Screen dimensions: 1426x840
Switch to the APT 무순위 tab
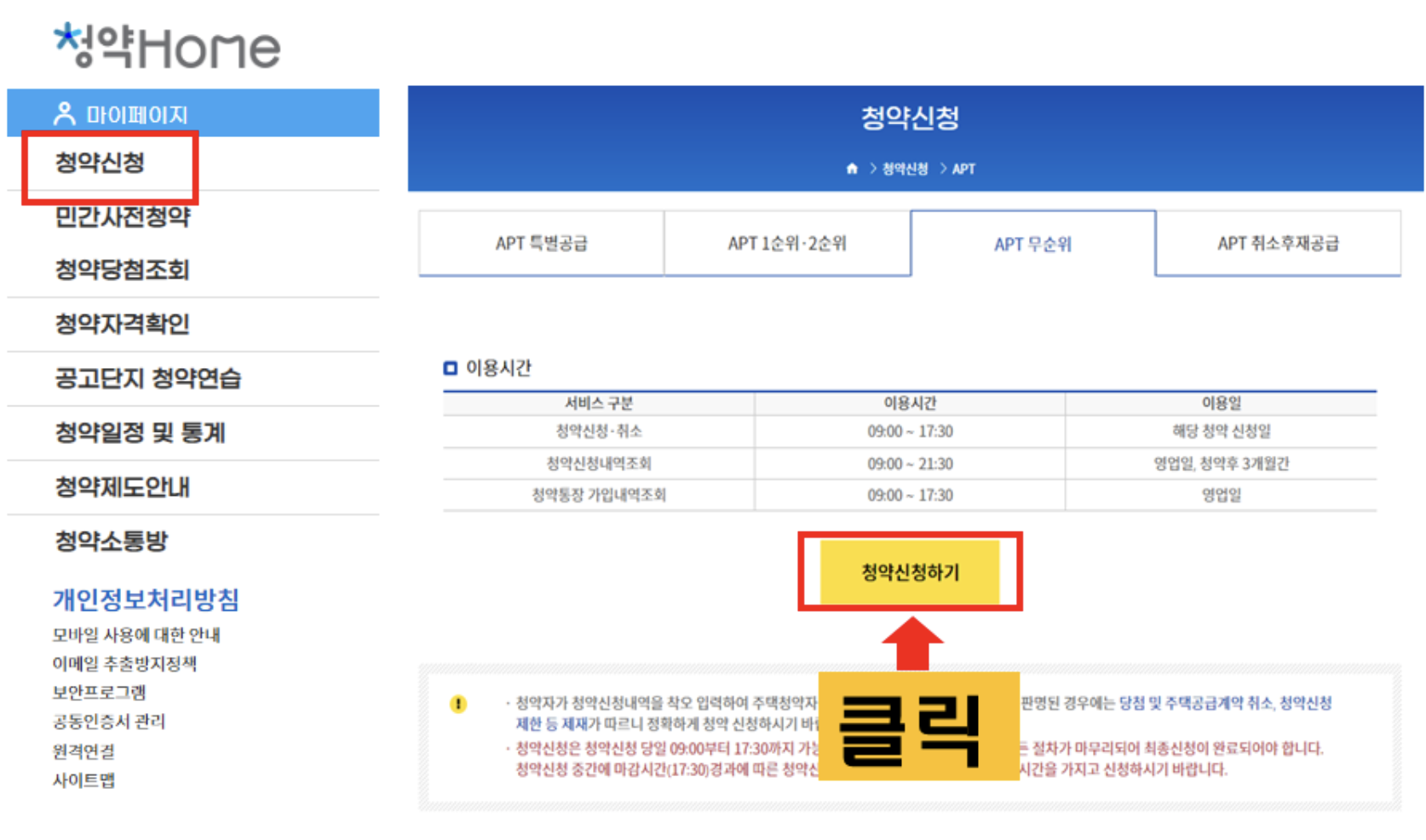pyautogui.click(x=1032, y=243)
